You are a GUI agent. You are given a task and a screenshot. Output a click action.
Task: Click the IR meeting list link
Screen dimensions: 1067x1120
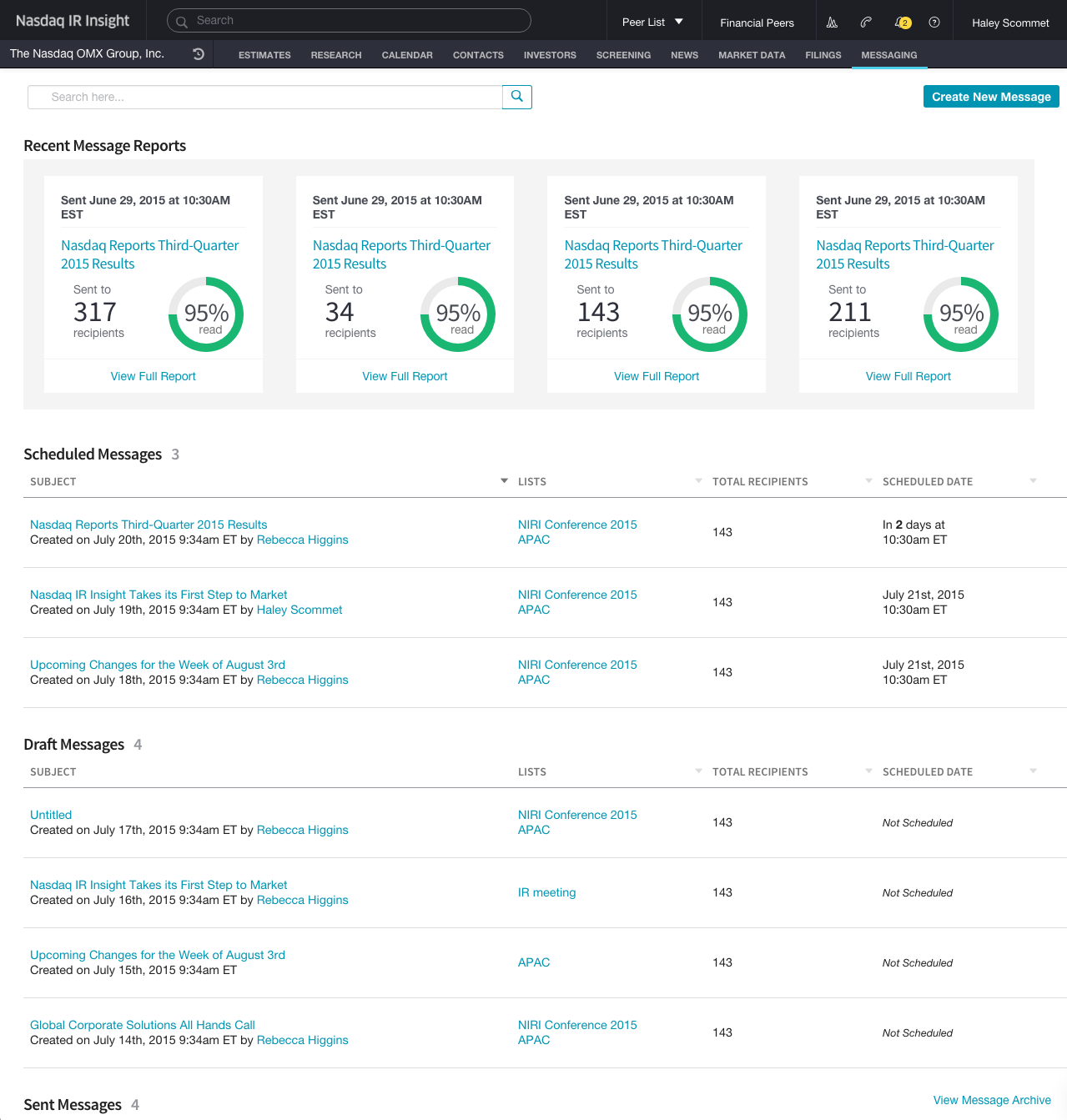(546, 892)
